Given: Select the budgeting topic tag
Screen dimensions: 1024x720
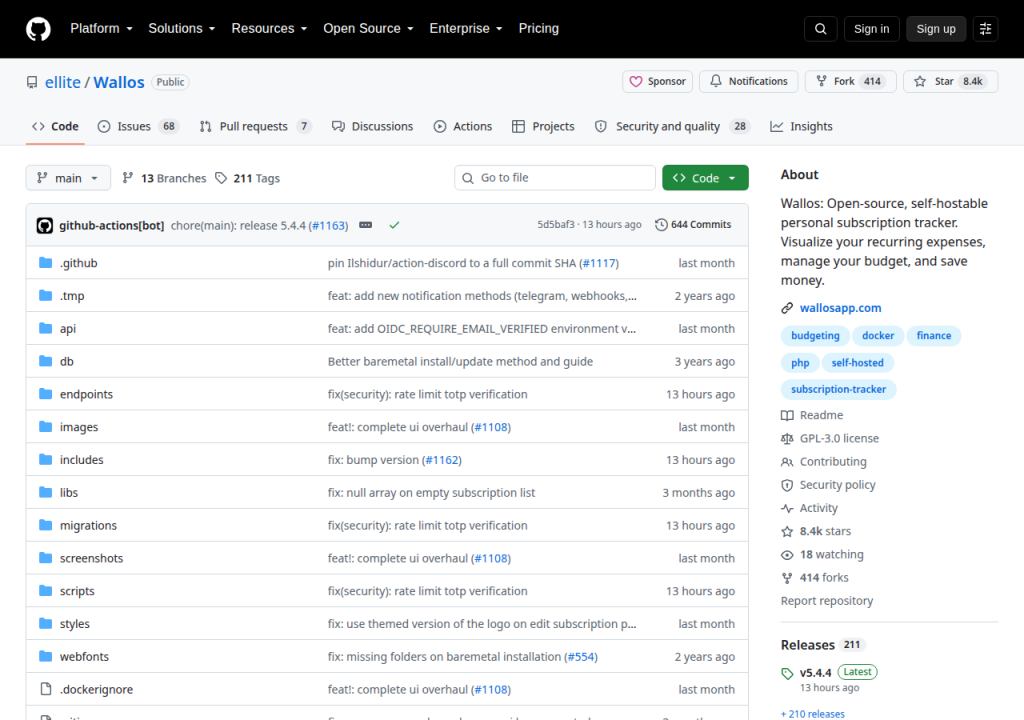Looking at the screenshot, I should click(815, 336).
